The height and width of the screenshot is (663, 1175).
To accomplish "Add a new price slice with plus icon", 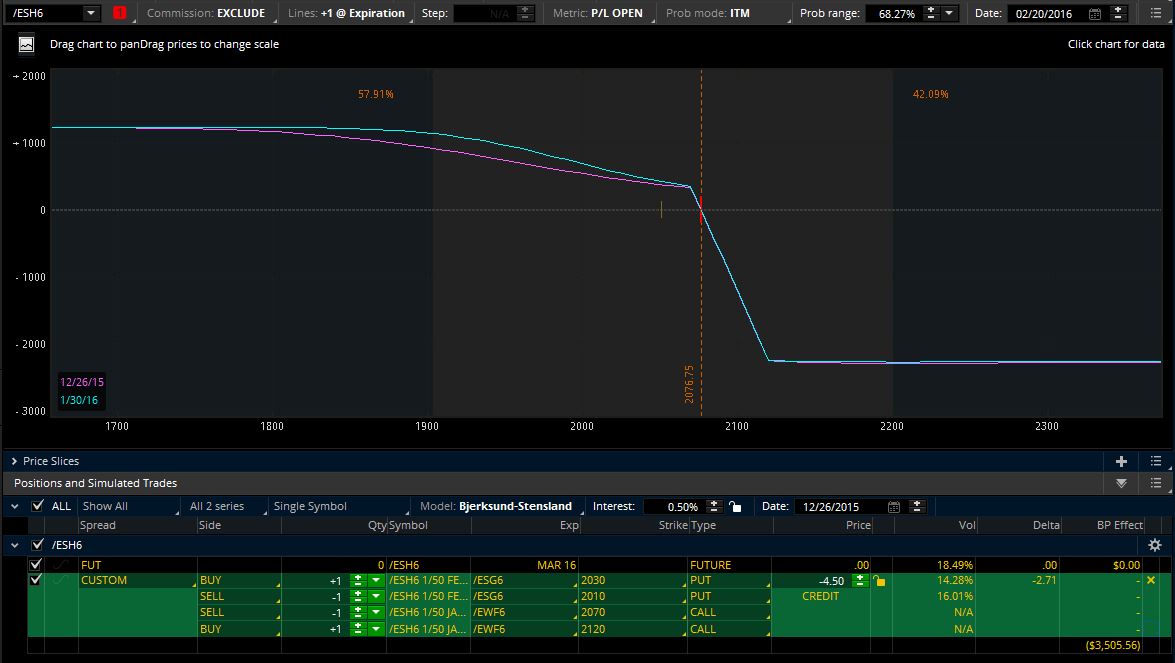I will pyautogui.click(x=1121, y=461).
